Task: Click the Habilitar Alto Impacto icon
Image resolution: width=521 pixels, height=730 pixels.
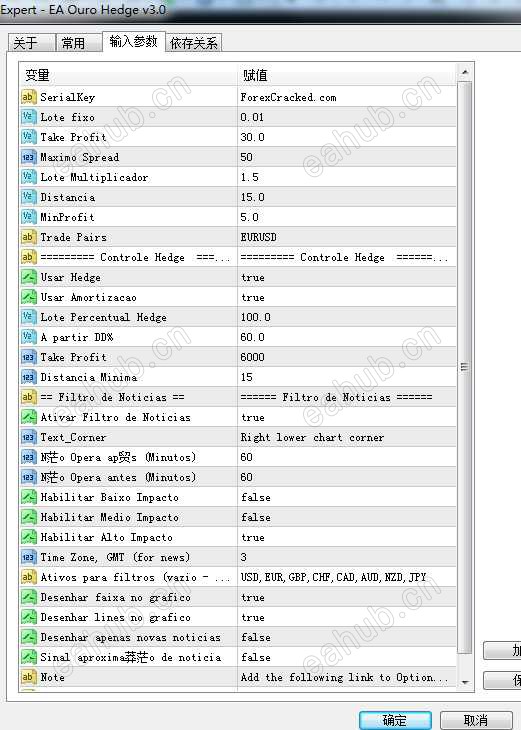Action: (x=28, y=537)
